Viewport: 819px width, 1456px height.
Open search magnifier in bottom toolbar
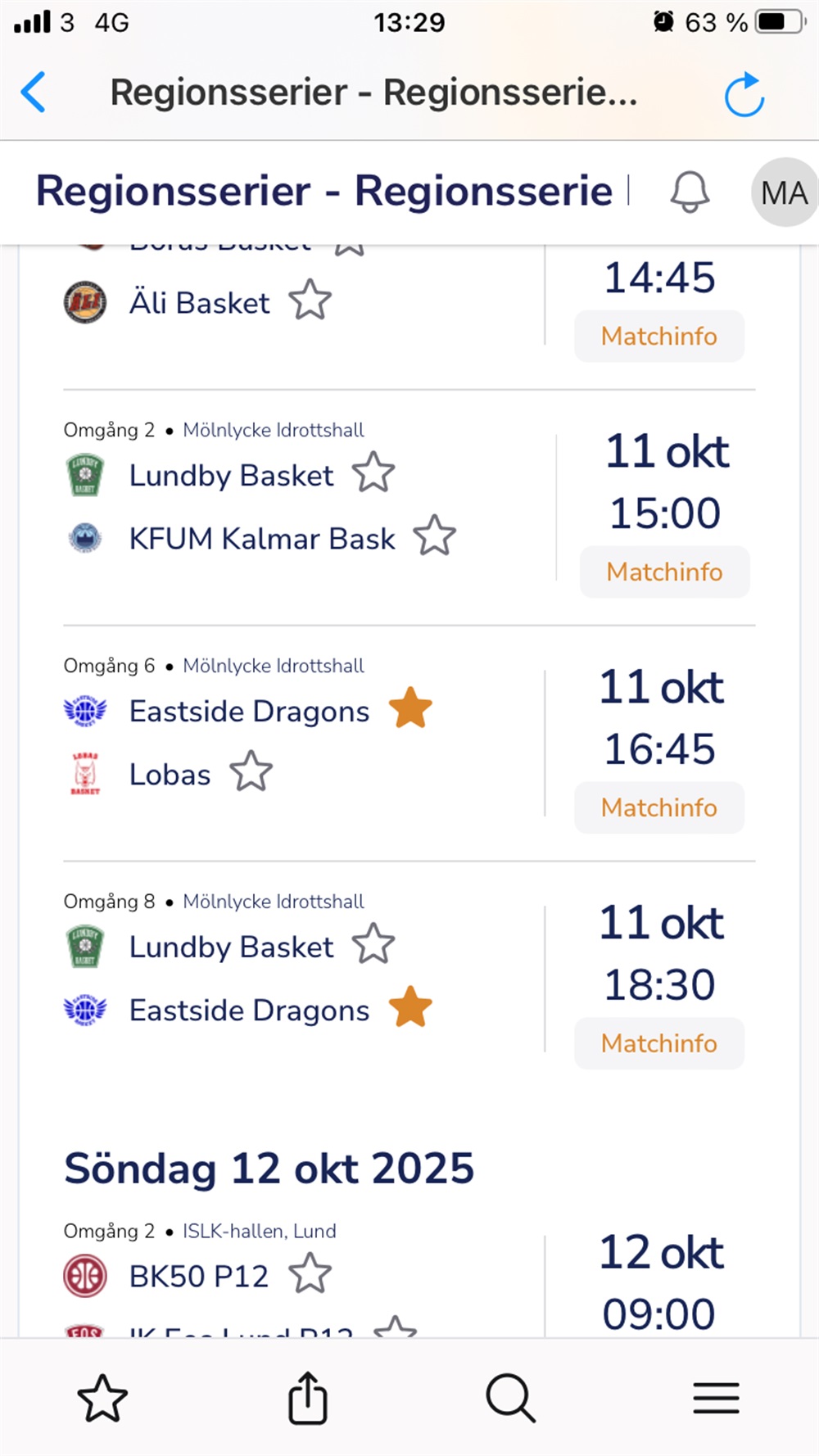point(511,1398)
